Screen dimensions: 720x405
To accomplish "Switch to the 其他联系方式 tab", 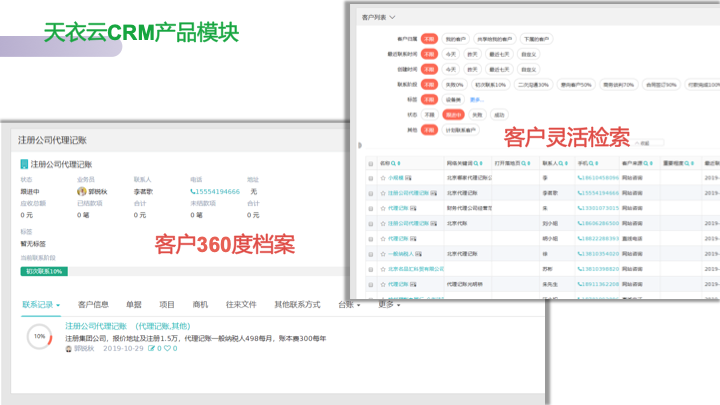I will coord(297,304).
